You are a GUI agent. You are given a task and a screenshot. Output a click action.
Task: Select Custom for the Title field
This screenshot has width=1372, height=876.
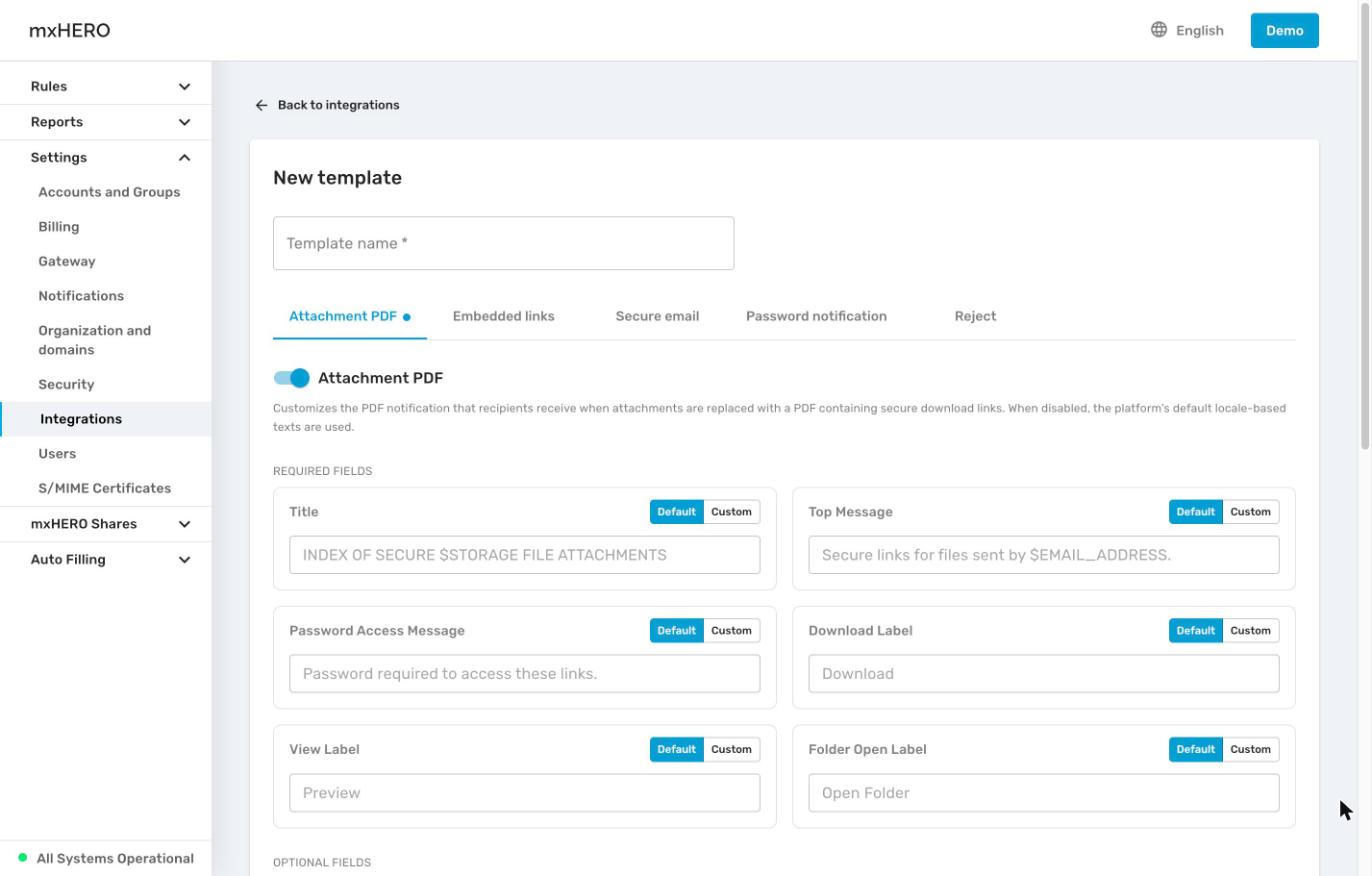(731, 512)
